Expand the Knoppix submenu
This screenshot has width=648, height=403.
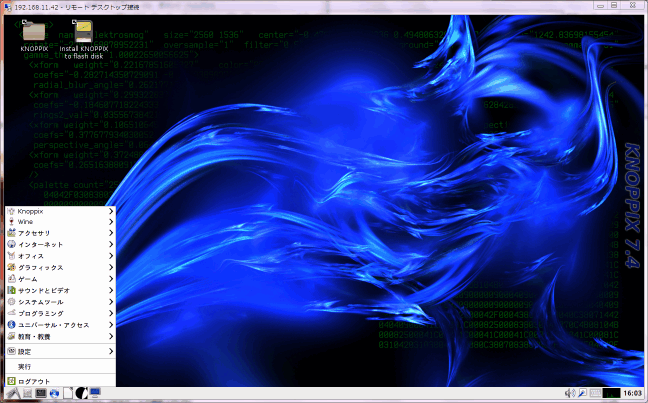[60, 211]
